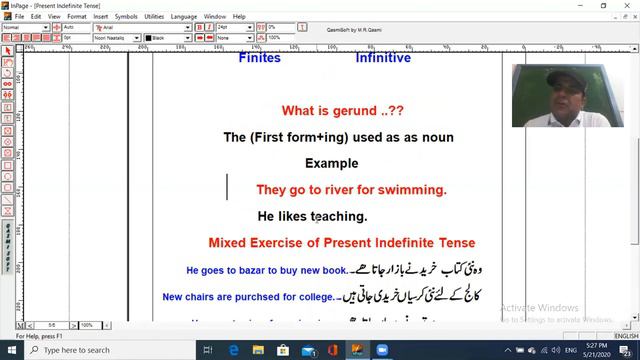Select the hand/pan tool in toolbox
640x360 pixels.
click(x=7, y=62)
